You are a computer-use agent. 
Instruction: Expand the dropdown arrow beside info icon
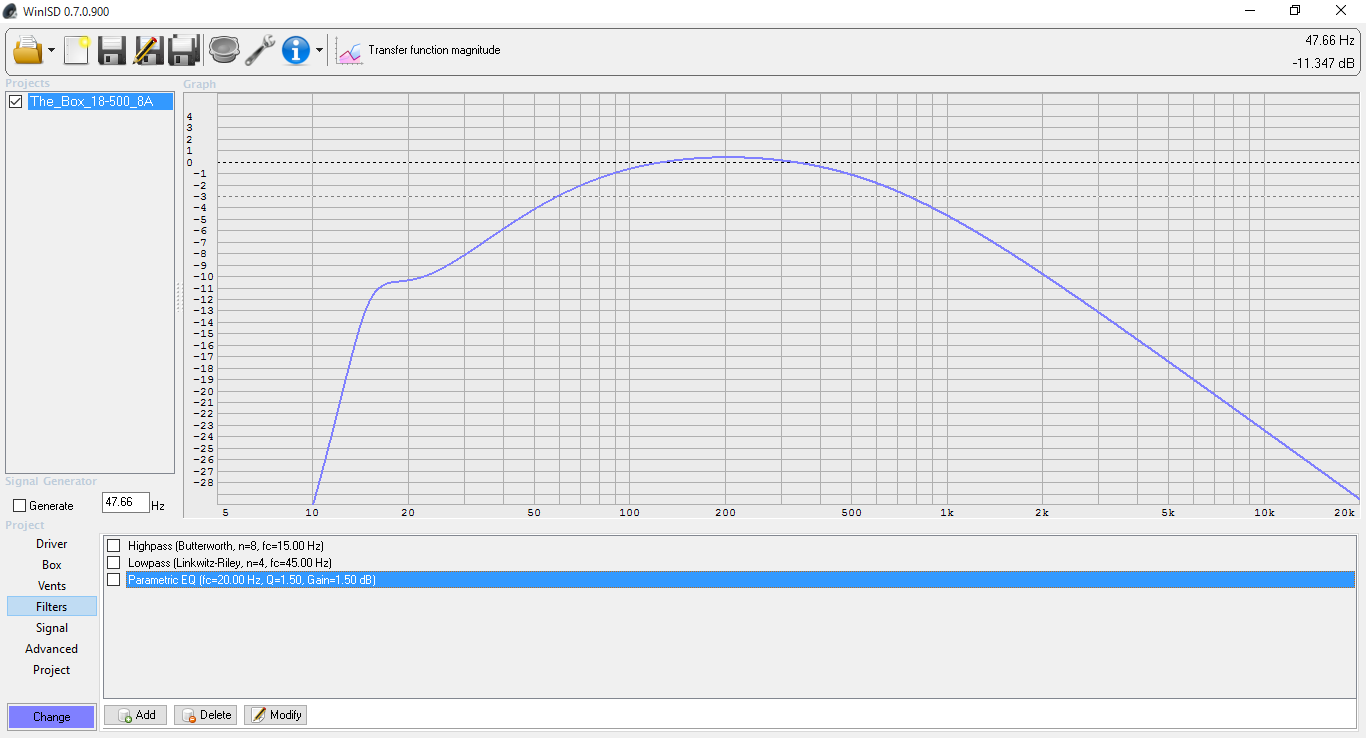[319, 50]
